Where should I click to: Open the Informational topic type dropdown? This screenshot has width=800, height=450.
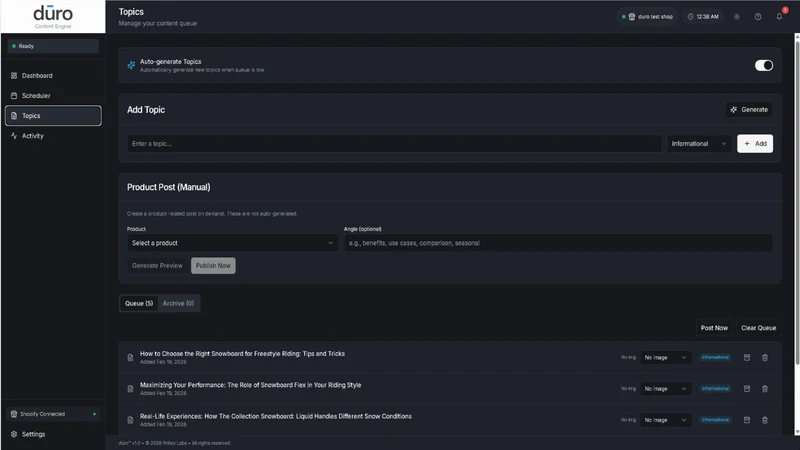click(699, 144)
